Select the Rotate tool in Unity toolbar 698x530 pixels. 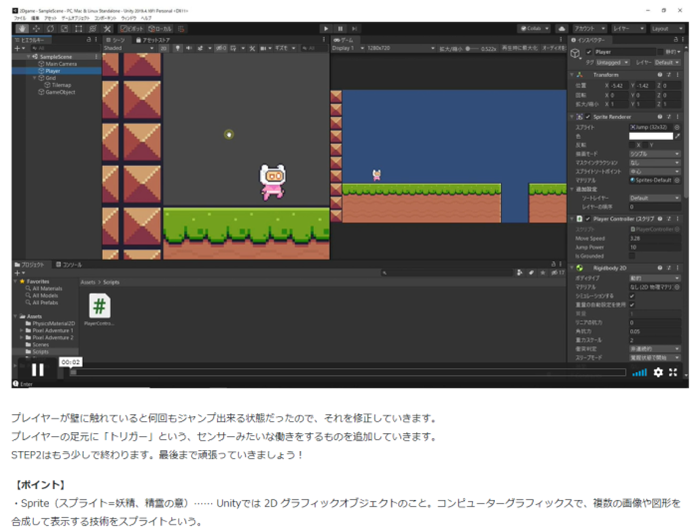pos(50,29)
